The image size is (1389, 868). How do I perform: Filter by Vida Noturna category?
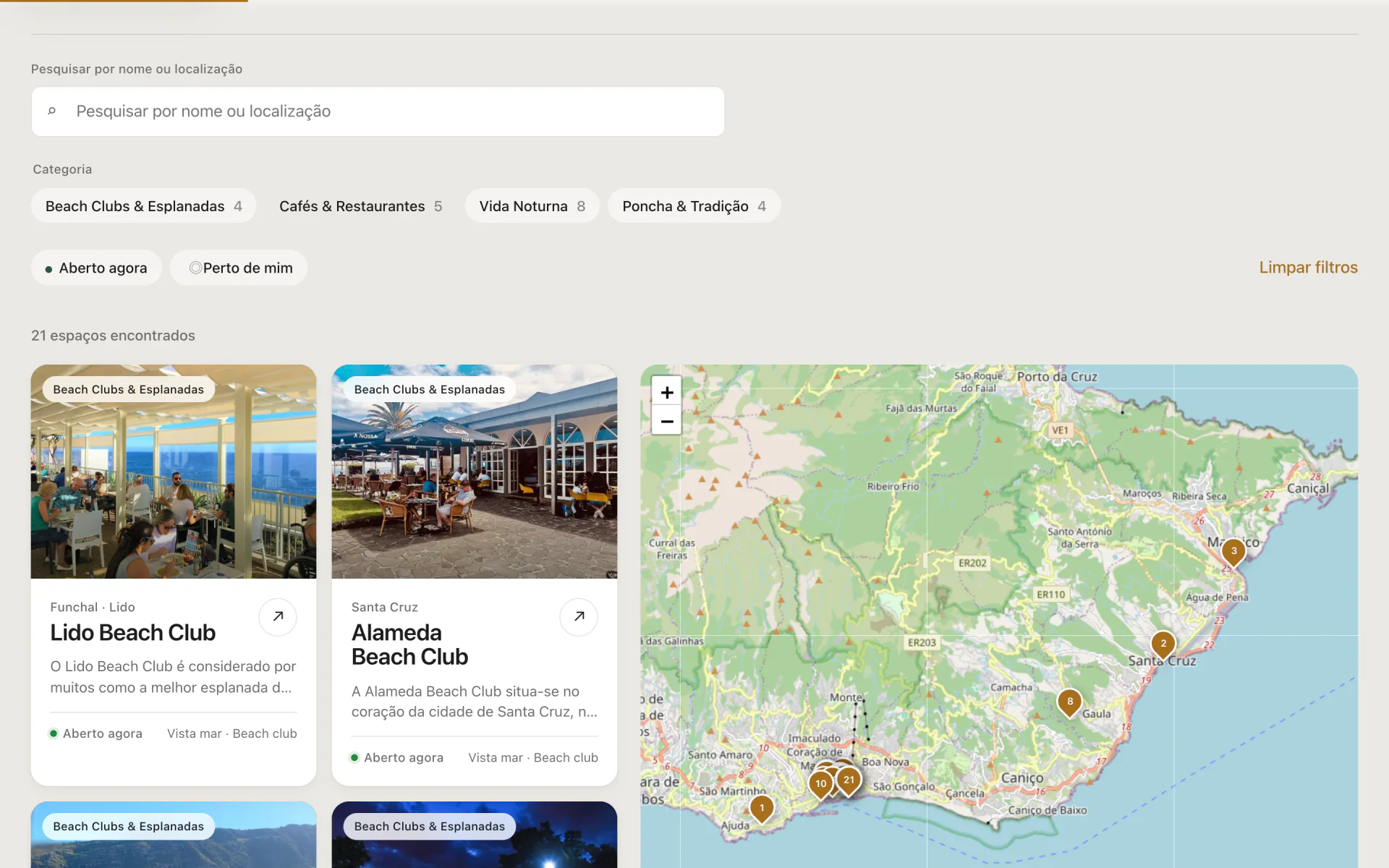pos(532,206)
